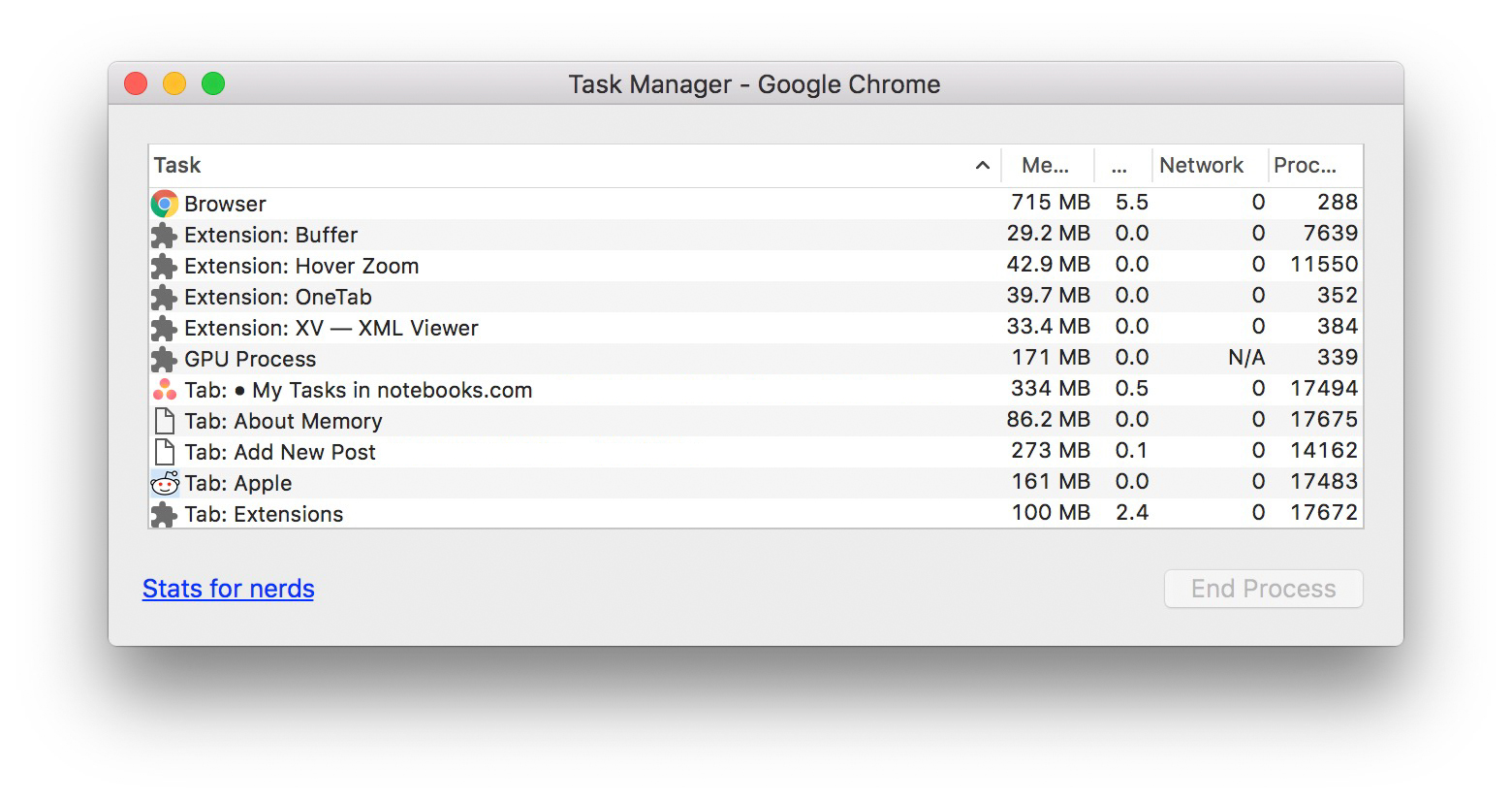Click the 171 MB memory value
Screen dimensions: 1512x801
pos(1051,357)
